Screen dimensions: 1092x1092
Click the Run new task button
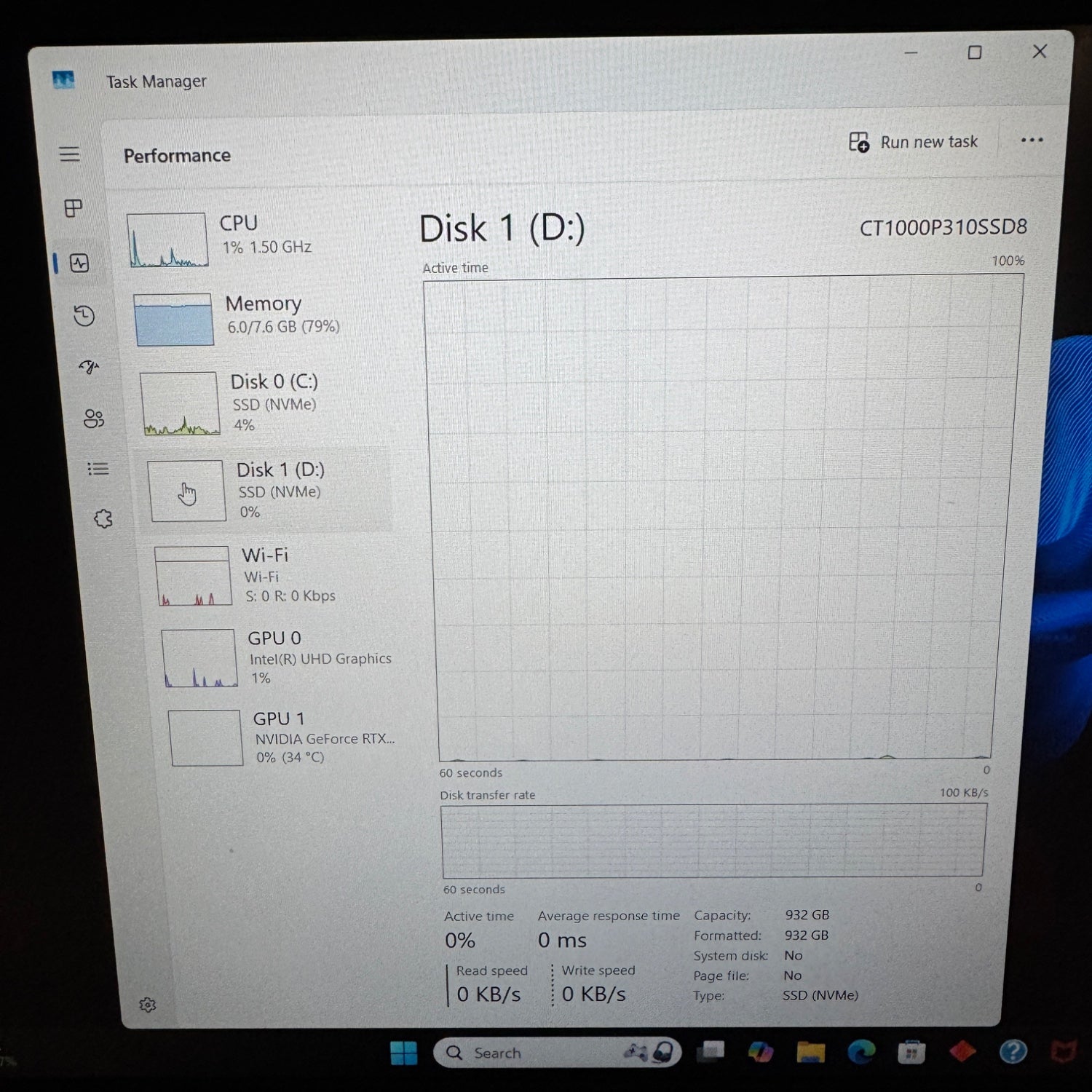pos(914,142)
